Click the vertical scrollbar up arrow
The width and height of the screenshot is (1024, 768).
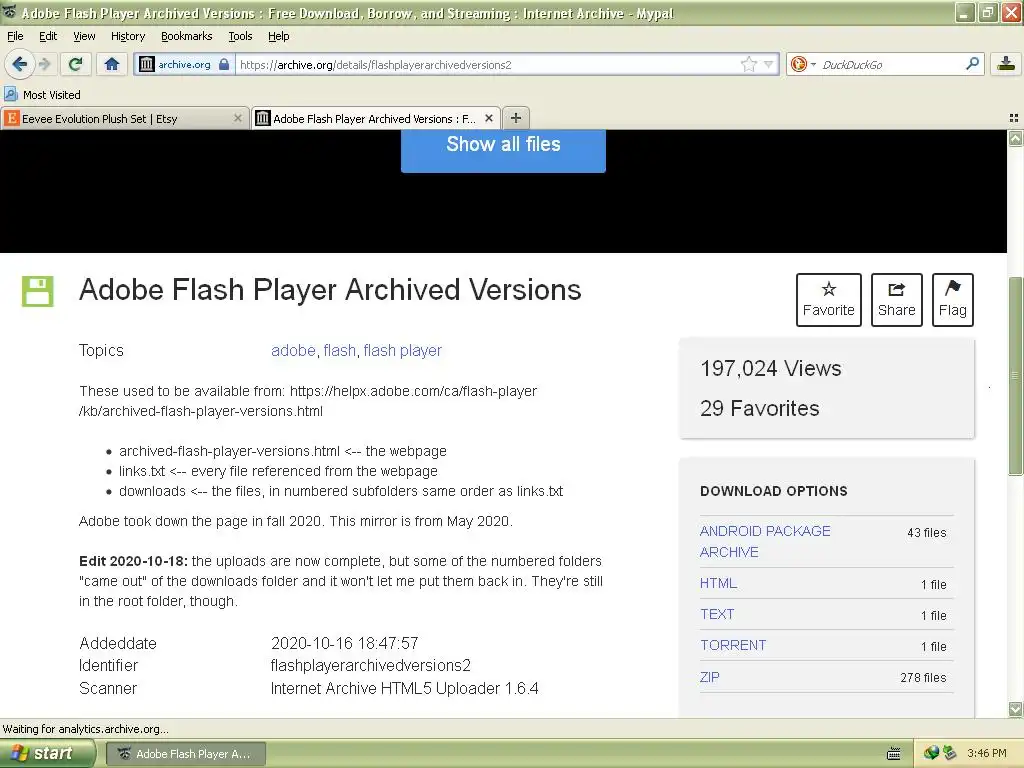tap(1015, 138)
